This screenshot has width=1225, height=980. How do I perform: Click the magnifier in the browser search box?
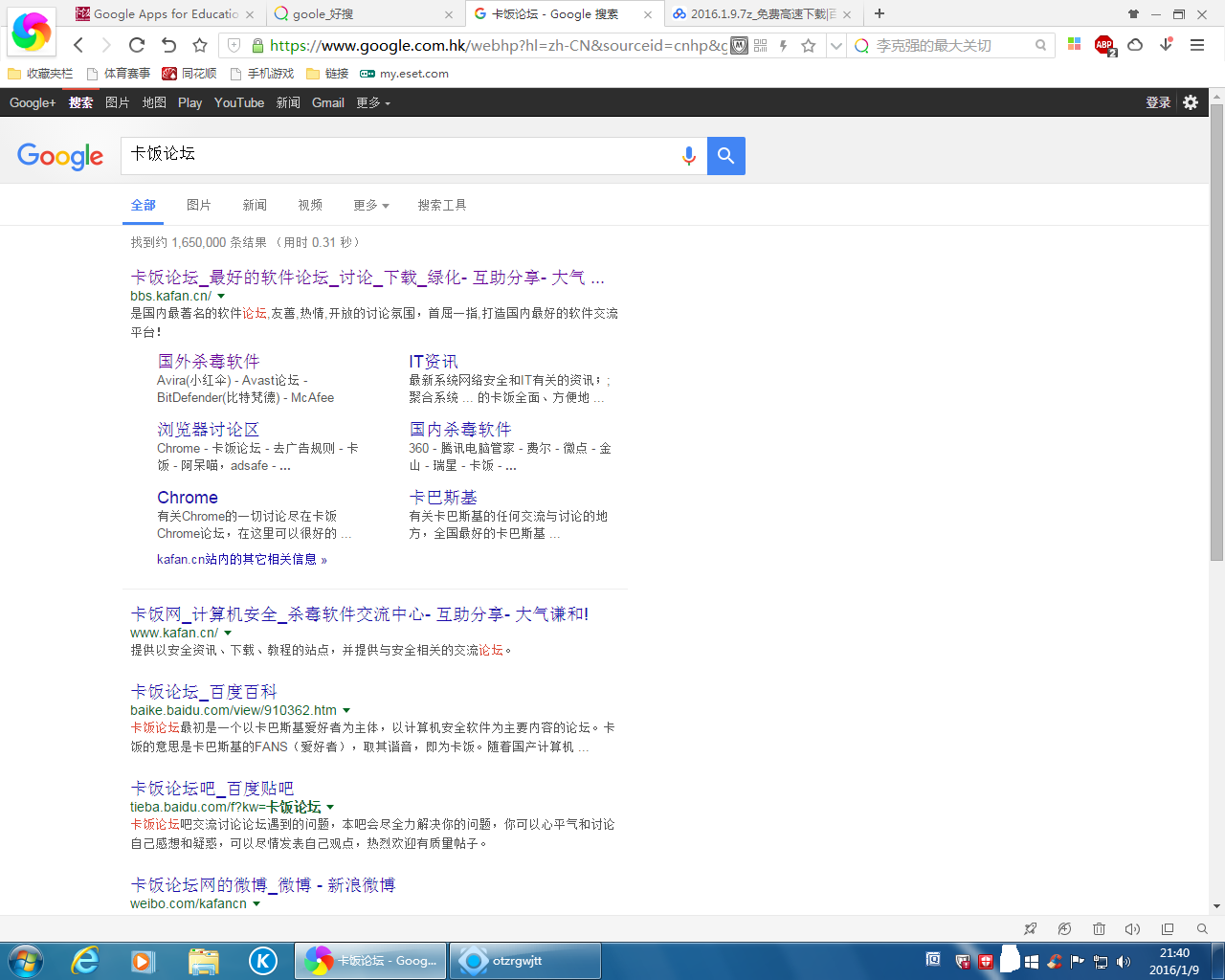[1041, 45]
